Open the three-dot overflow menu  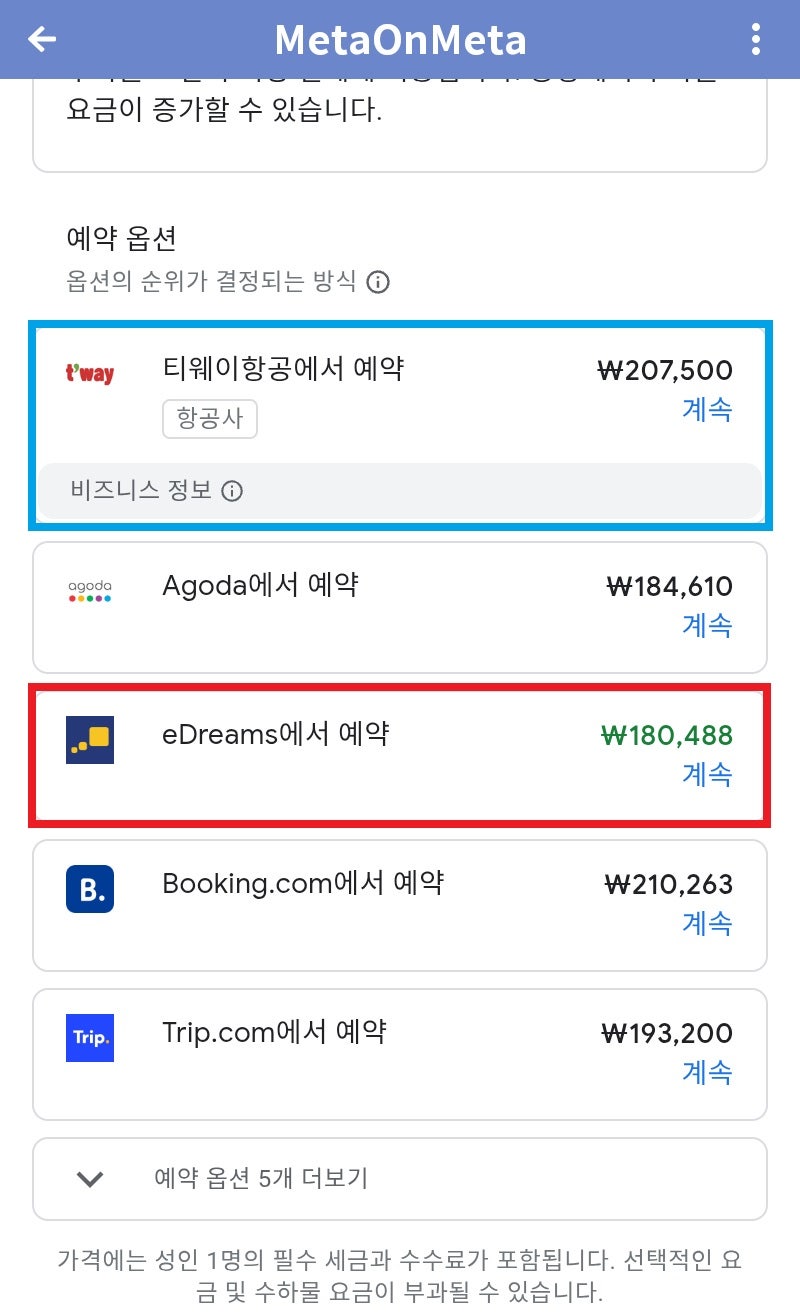[755, 39]
